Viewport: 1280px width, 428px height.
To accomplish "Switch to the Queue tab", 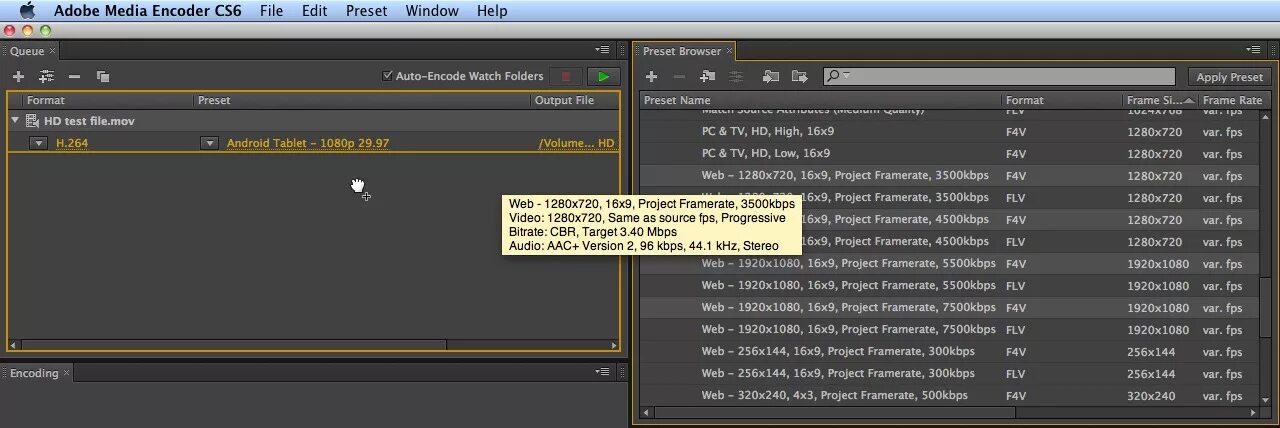I will [x=27, y=51].
